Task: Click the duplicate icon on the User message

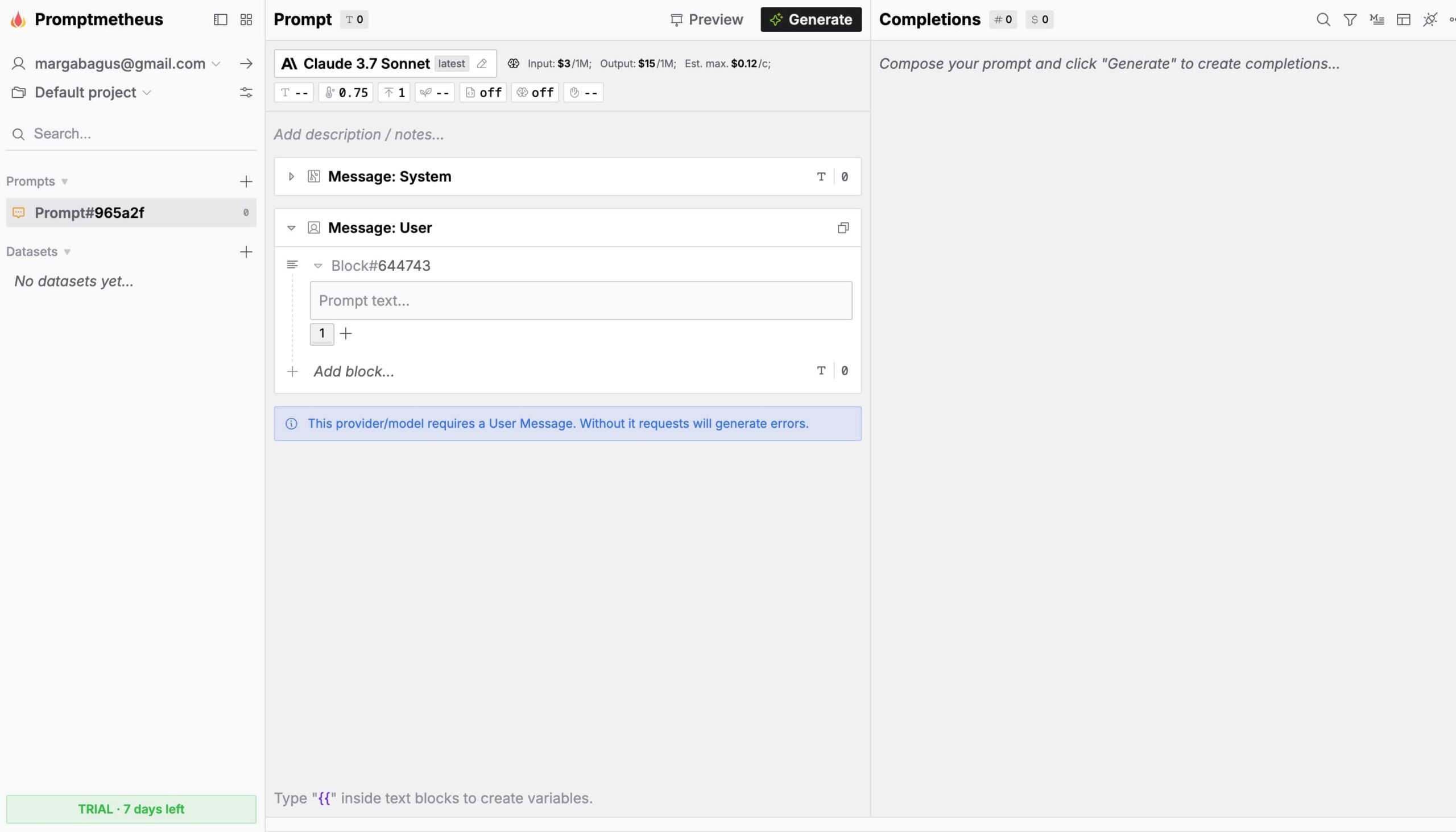Action: [x=843, y=227]
